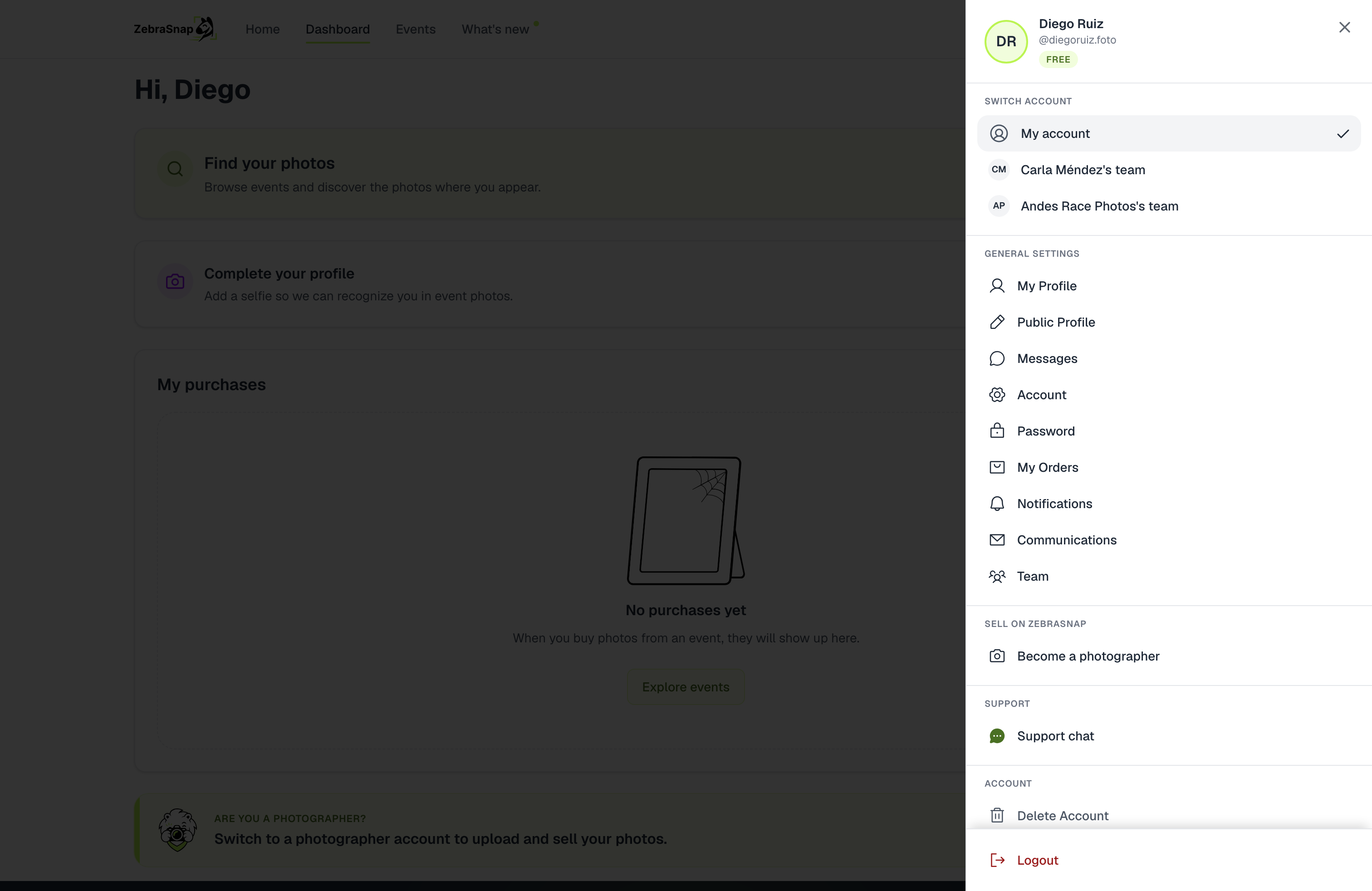Click the red Logout arrow icon

997,861
